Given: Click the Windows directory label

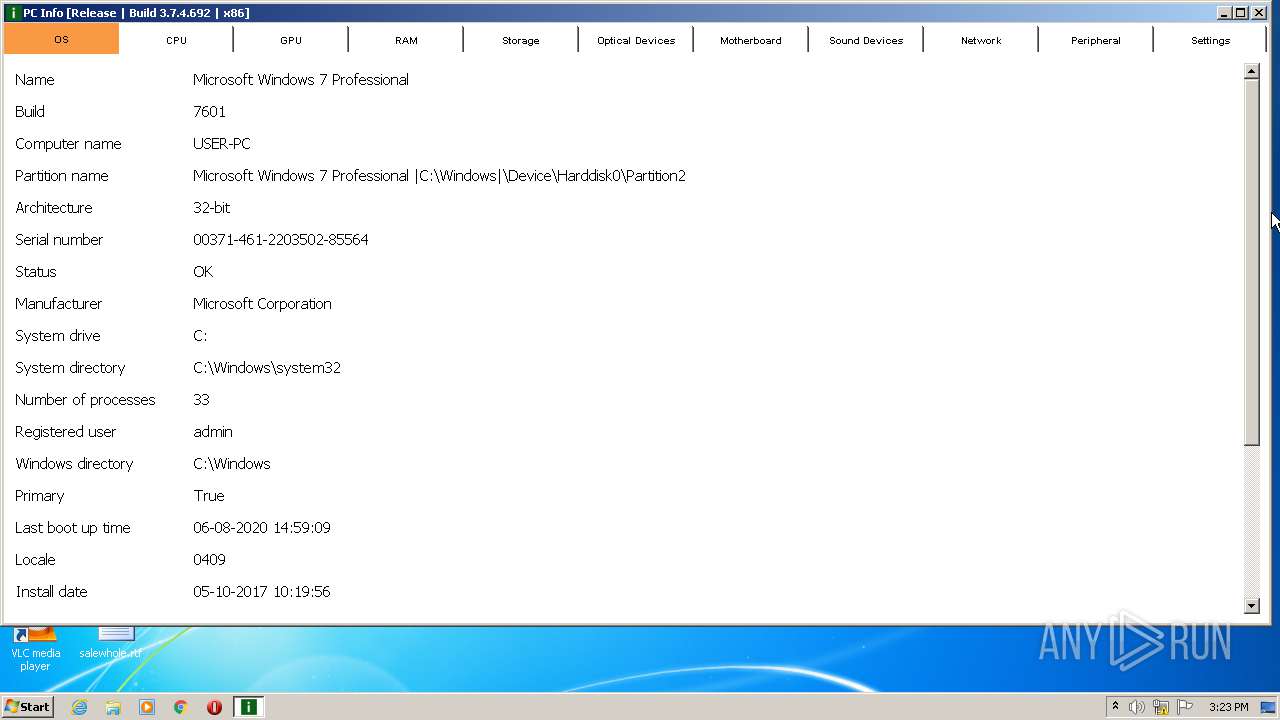Looking at the screenshot, I should click(x=74, y=464).
